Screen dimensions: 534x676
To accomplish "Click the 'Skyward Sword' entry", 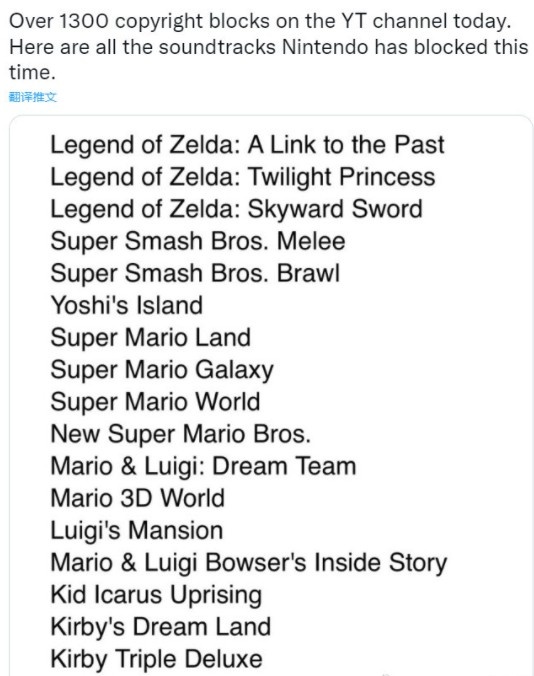I will tap(236, 209).
